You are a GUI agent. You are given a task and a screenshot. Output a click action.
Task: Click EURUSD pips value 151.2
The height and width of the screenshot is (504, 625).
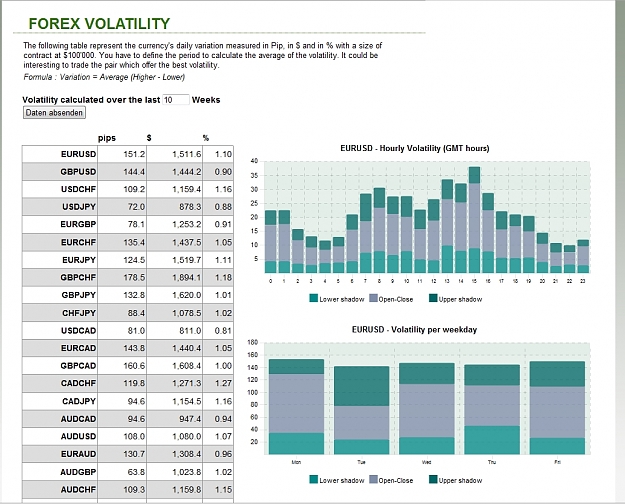click(134, 154)
